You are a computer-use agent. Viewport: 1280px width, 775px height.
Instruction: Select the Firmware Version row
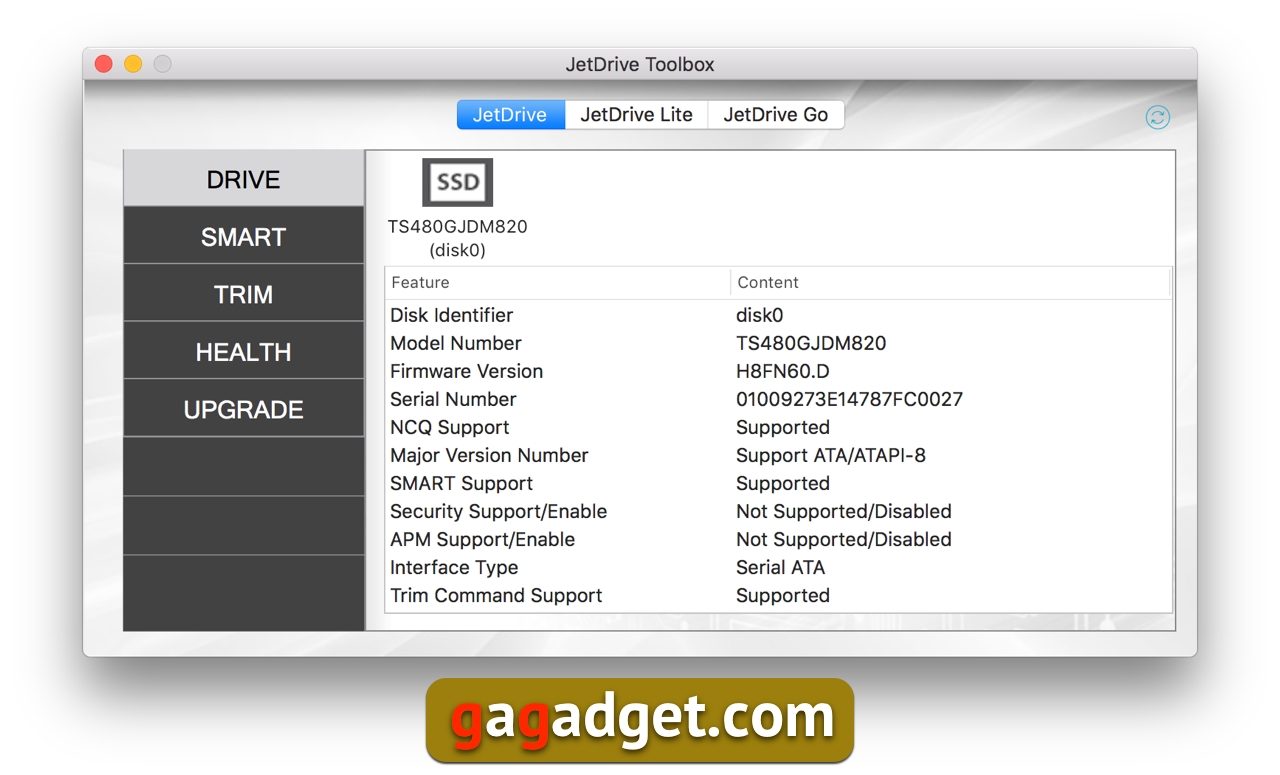pos(778,371)
